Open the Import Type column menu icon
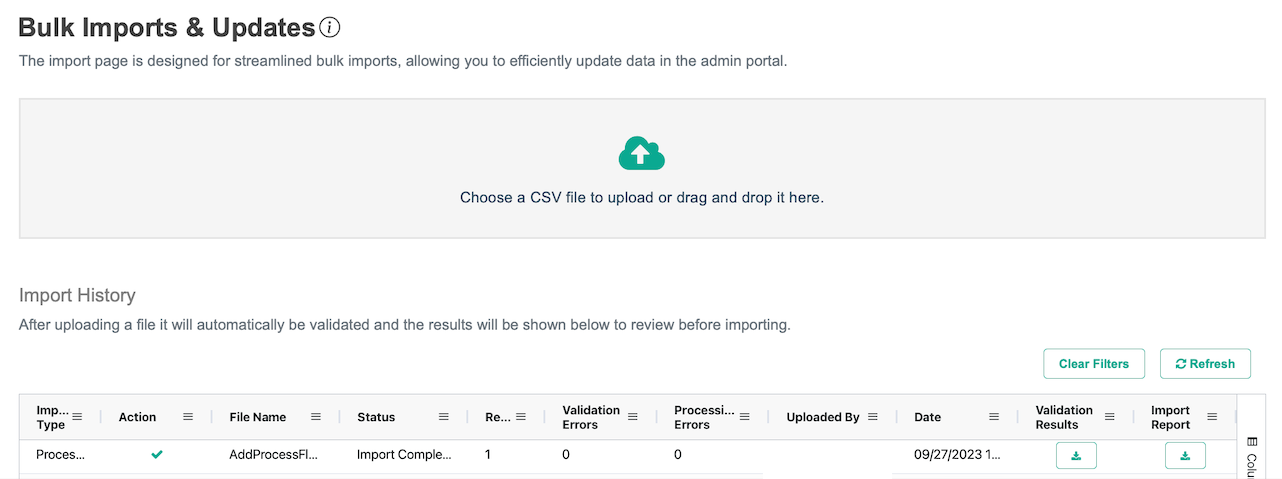Screen dimensions: 1282x479 78,417
